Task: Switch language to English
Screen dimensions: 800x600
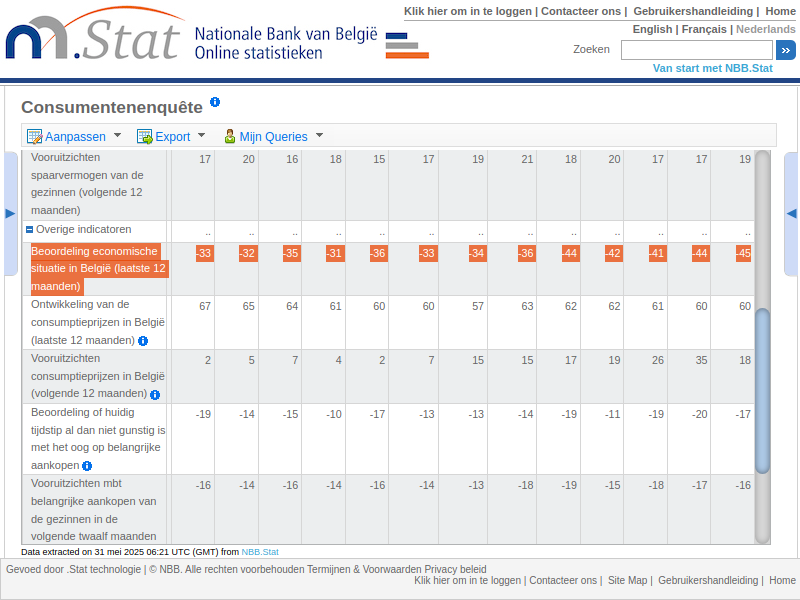Action: click(652, 29)
